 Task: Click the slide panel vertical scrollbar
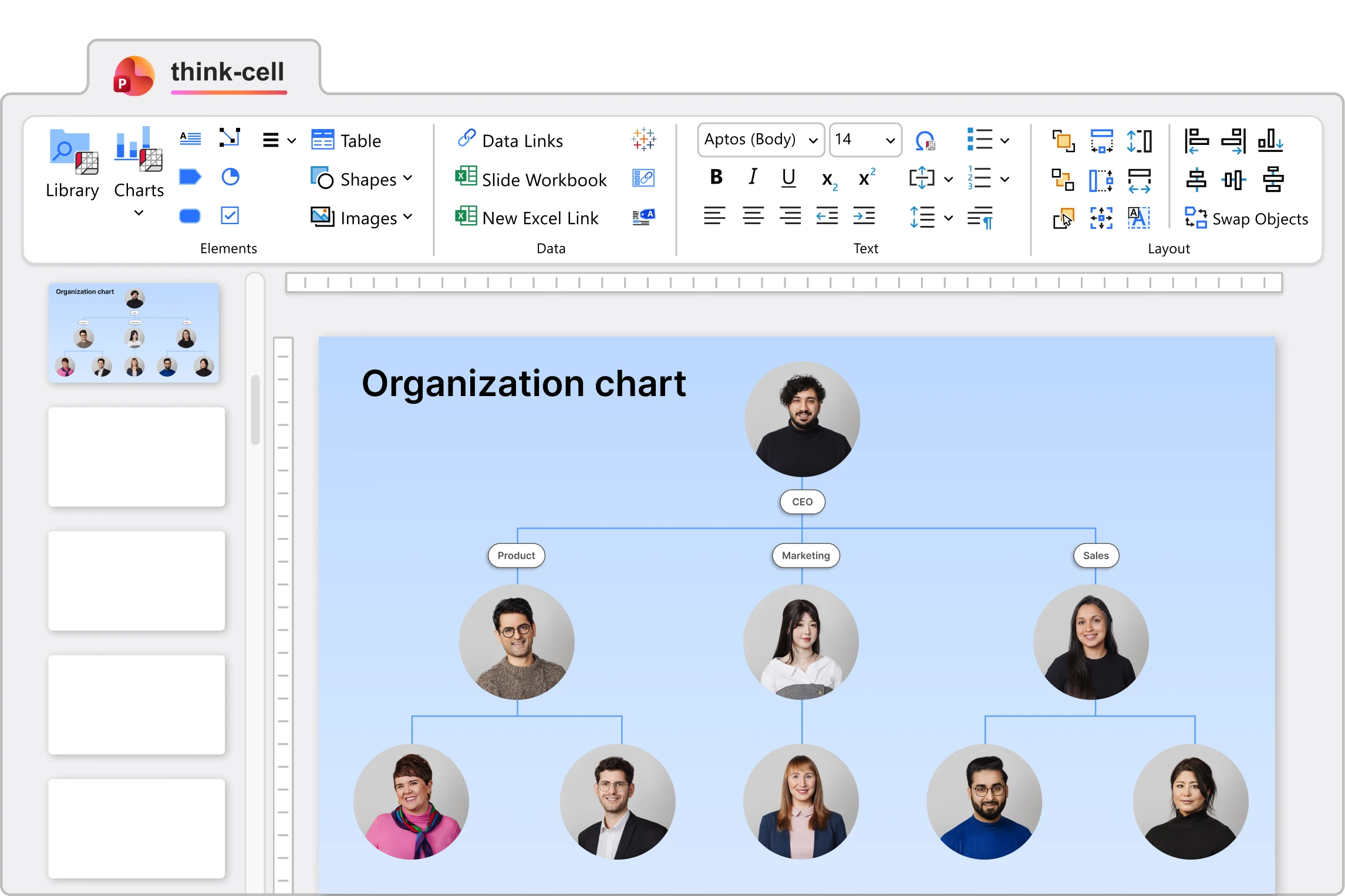click(255, 410)
